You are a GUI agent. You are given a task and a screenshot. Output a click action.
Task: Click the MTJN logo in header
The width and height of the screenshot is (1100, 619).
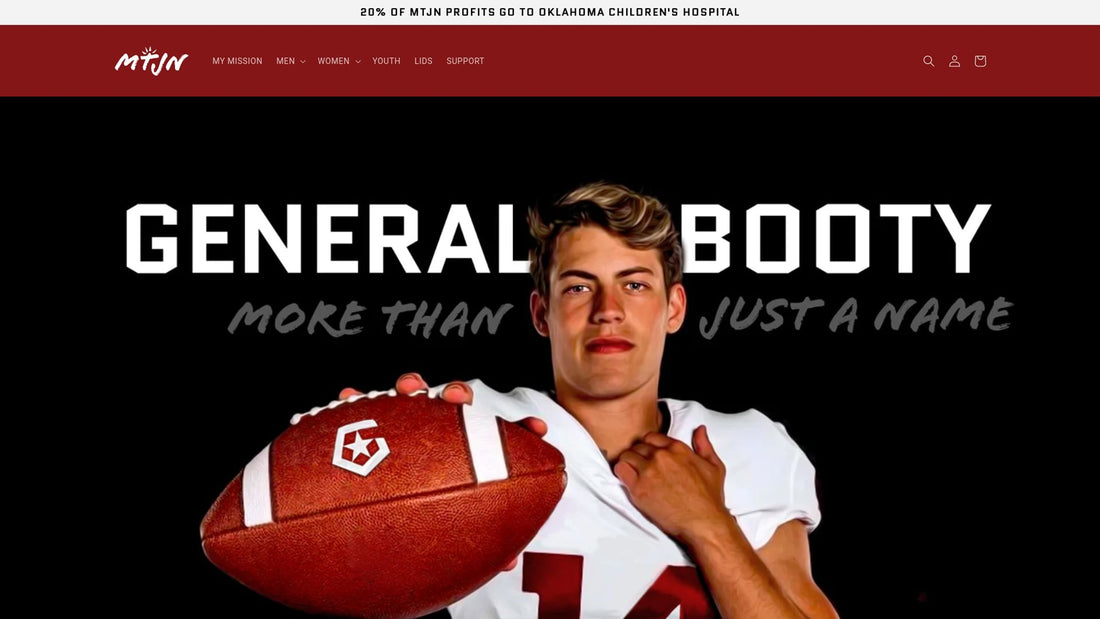(152, 61)
